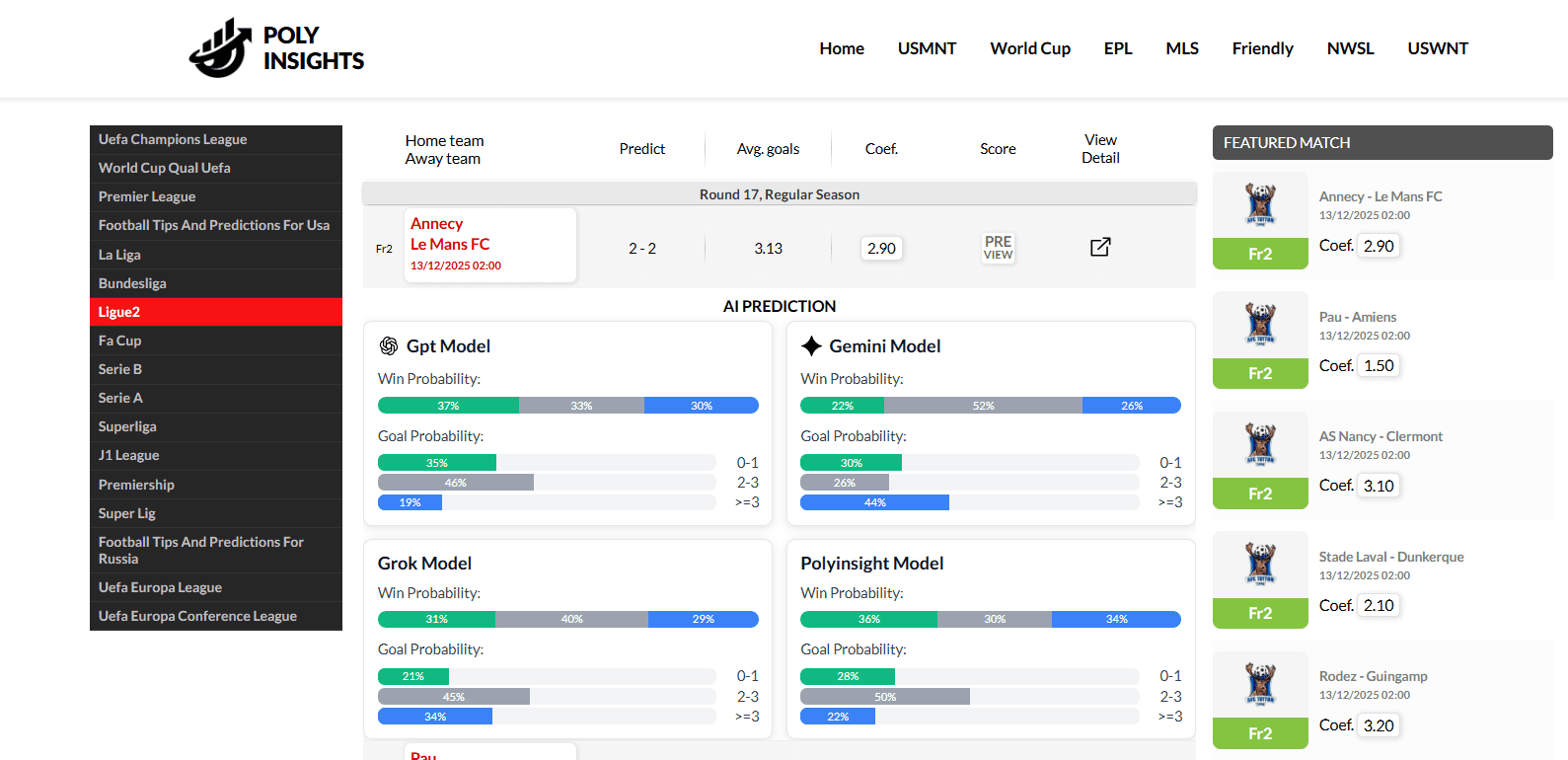Select Bundesliga in sidebar
The width and height of the screenshot is (1568, 760).
[216, 283]
